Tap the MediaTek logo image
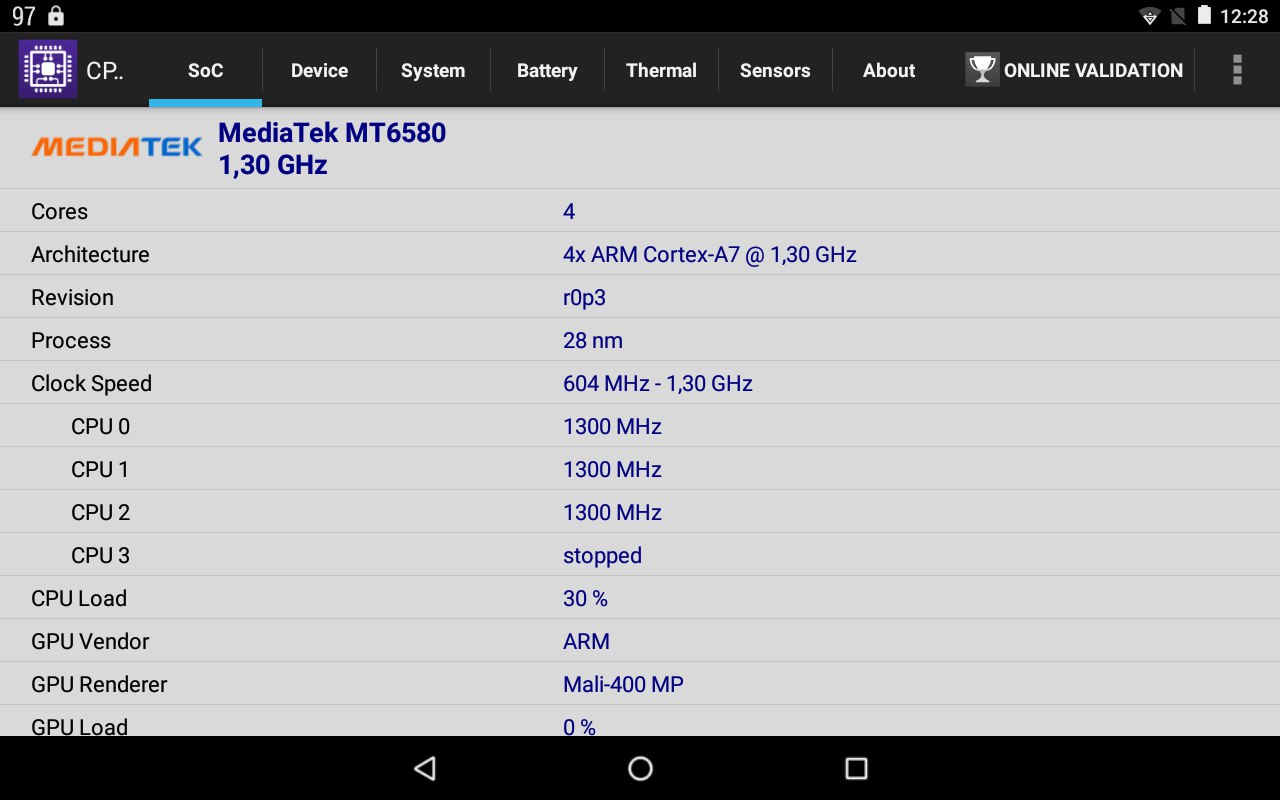1280x800 pixels. 116,148
